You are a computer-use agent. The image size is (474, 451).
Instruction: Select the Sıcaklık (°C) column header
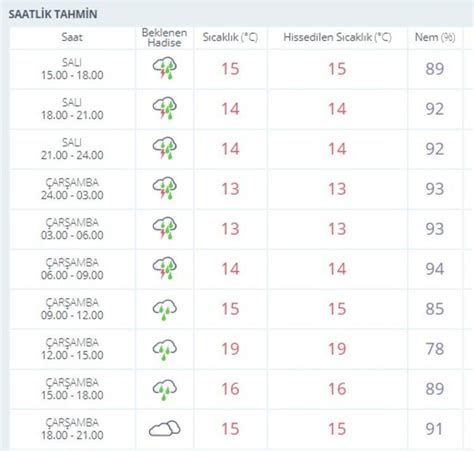pyautogui.click(x=230, y=37)
